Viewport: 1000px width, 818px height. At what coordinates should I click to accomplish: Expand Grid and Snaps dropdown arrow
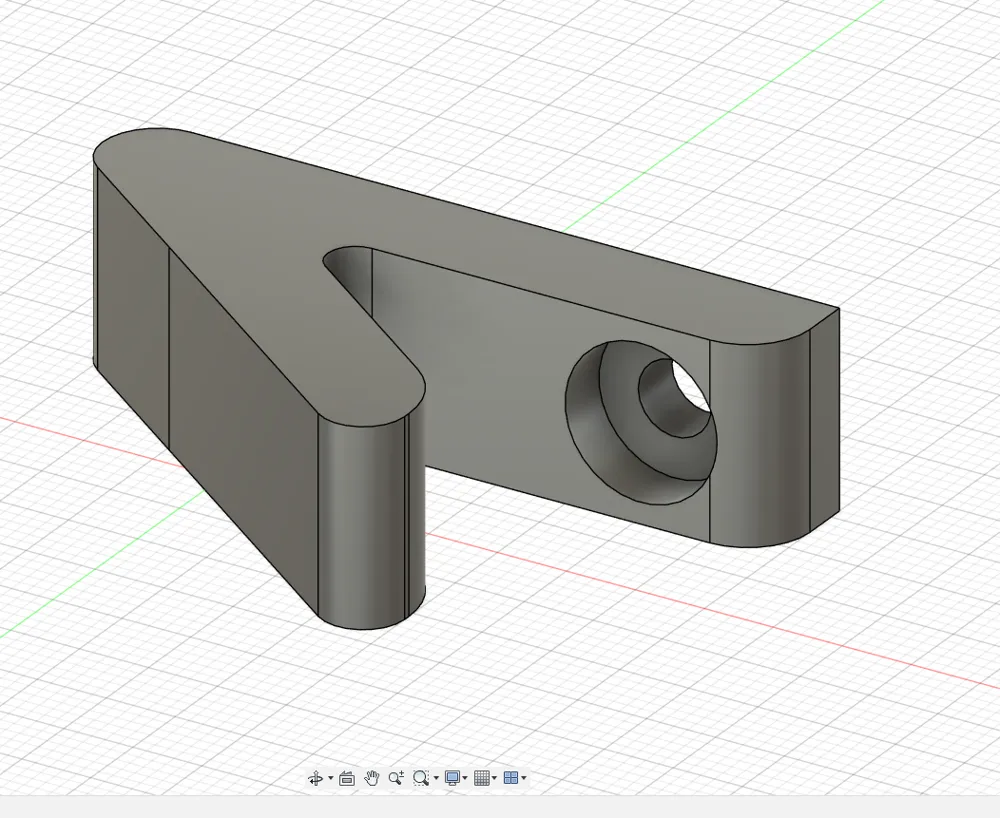coord(494,778)
